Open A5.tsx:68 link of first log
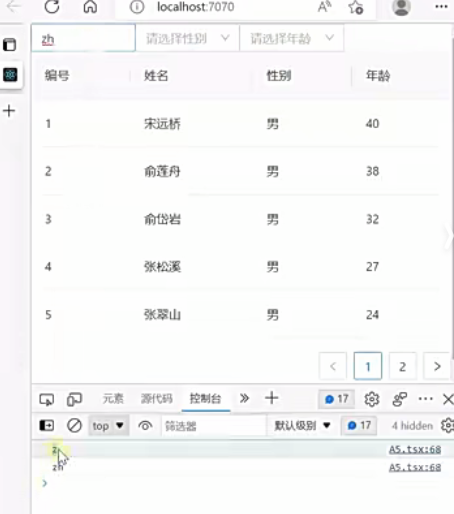Viewport: 454px width, 514px height. [415, 450]
